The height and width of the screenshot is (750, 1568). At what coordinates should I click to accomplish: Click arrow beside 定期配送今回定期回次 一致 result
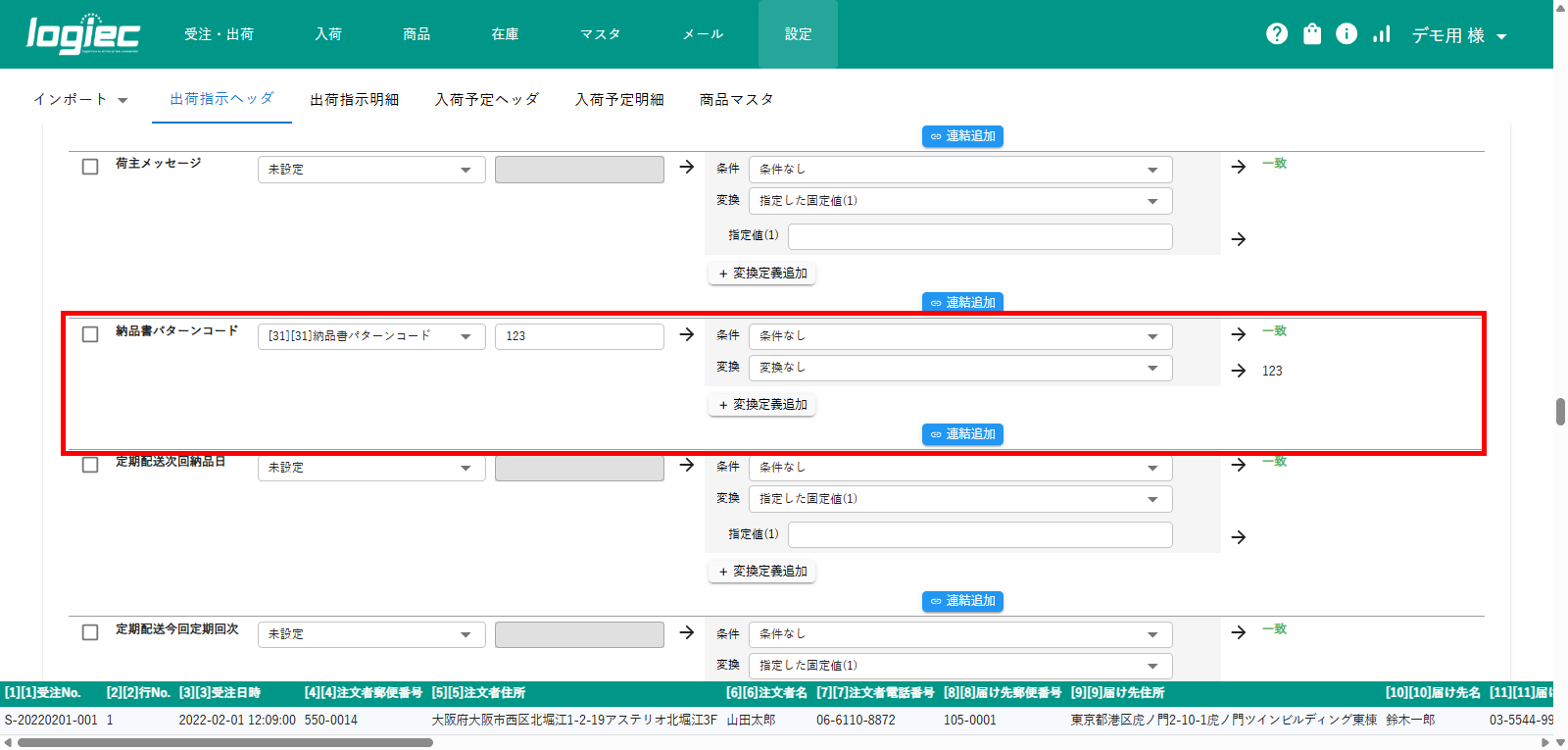pyautogui.click(x=1239, y=632)
